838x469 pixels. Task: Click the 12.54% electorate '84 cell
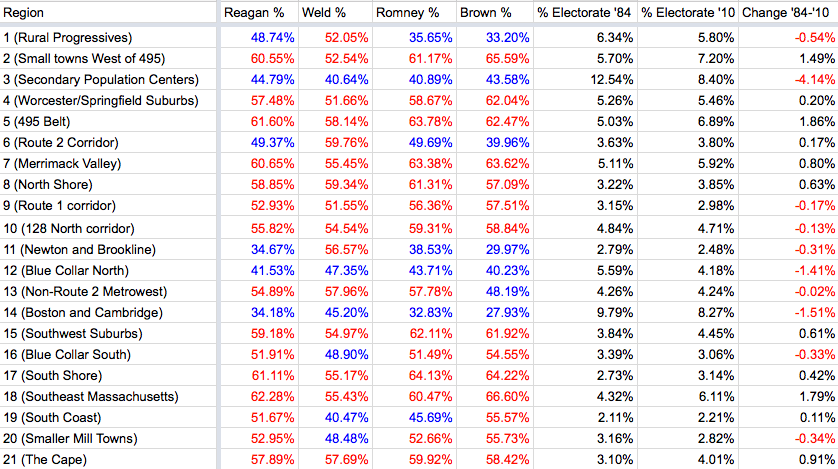point(608,79)
